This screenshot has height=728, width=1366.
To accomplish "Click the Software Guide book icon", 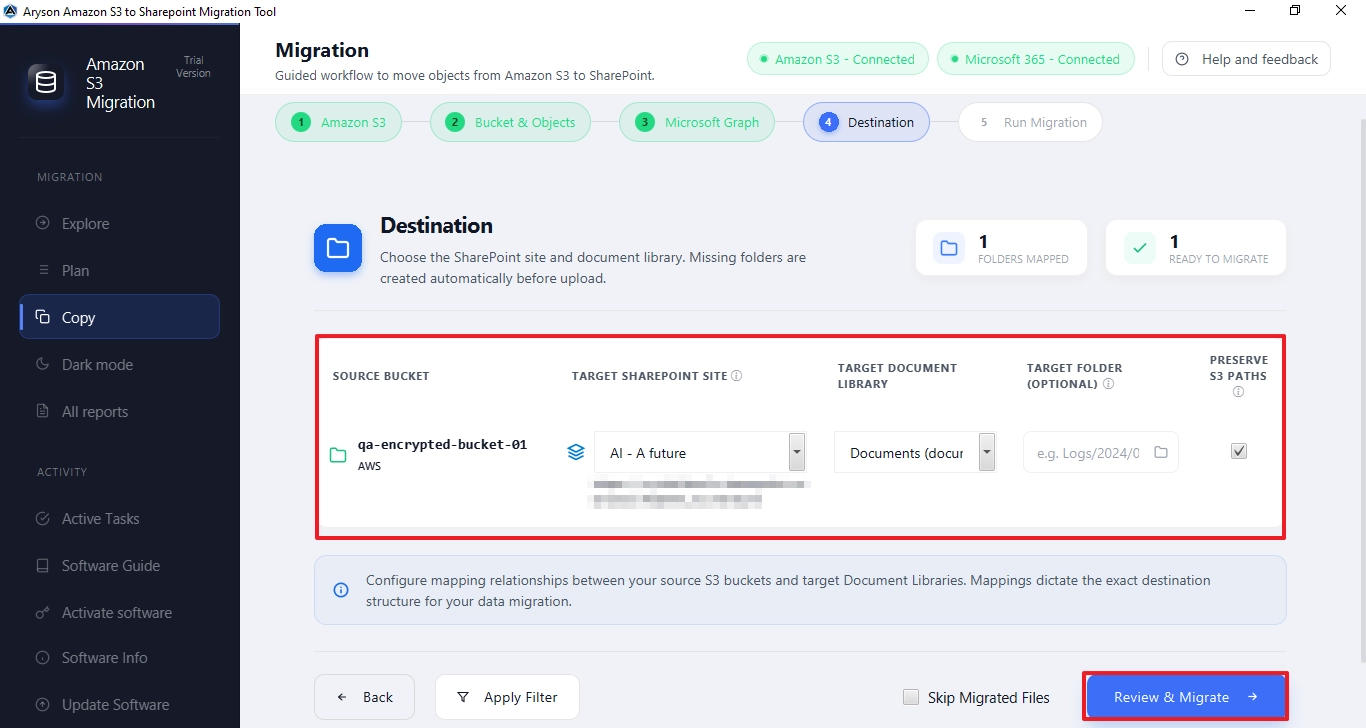I will (x=42, y=565).
